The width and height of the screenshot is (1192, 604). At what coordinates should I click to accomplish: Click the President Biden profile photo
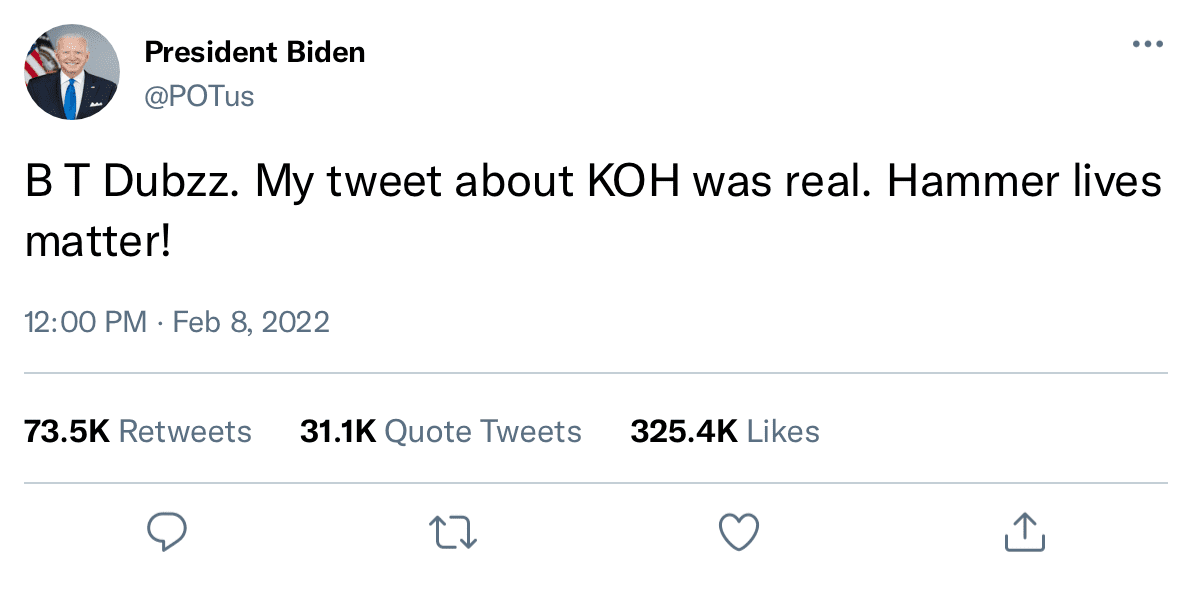pos(72,72)
